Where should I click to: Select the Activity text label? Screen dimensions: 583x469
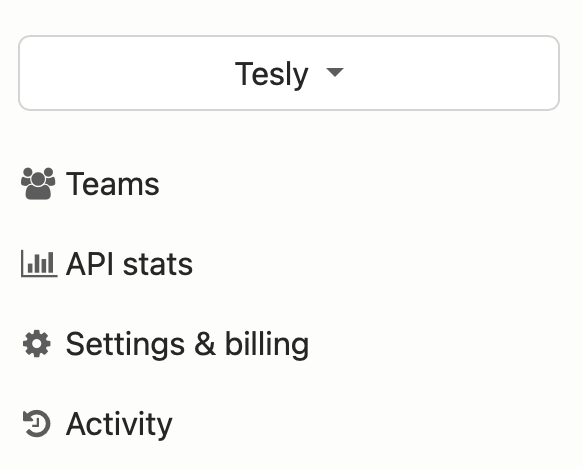coord(119,425)
